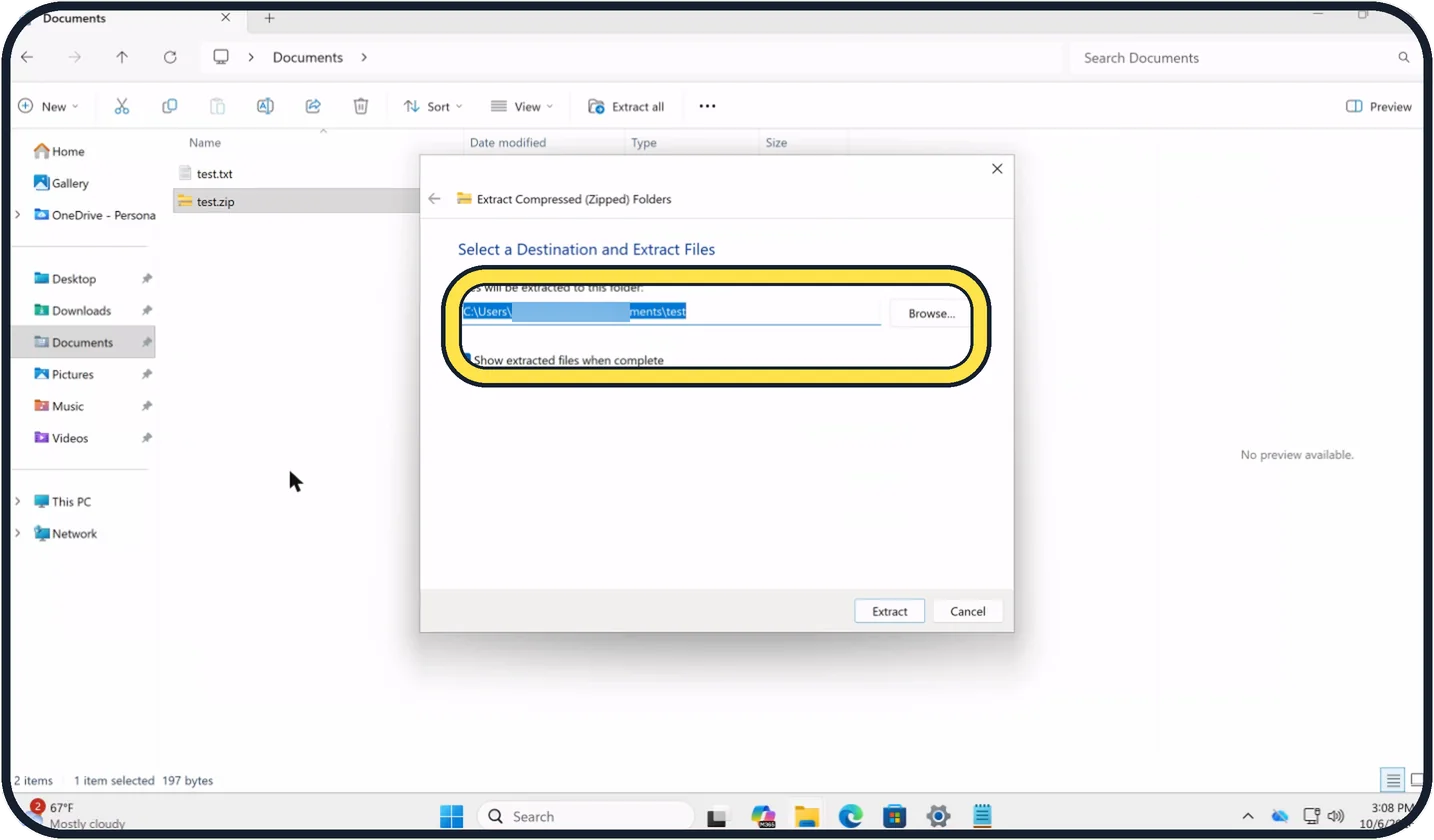Click the Rename icon in the toolbar
1434x840 pixels.
265,106
